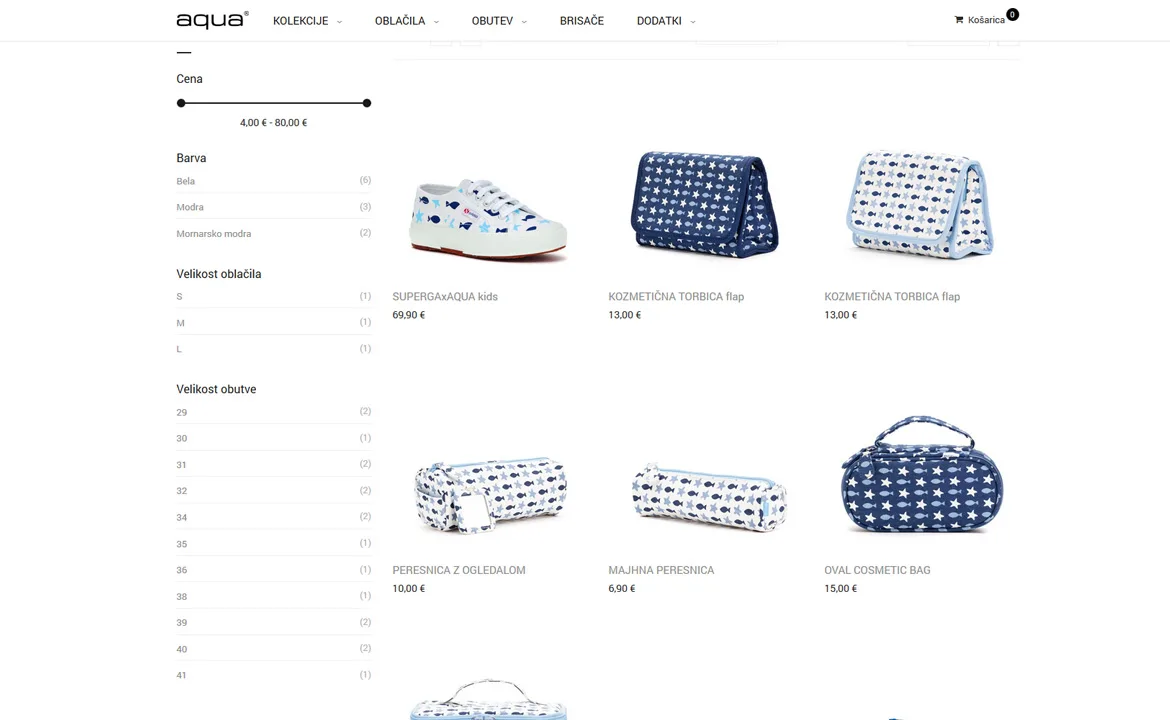This screenshot has width=1170, height=720.
Task: Open the Košarica cart link
Action: pyautogui.click(x=986, y=20)
